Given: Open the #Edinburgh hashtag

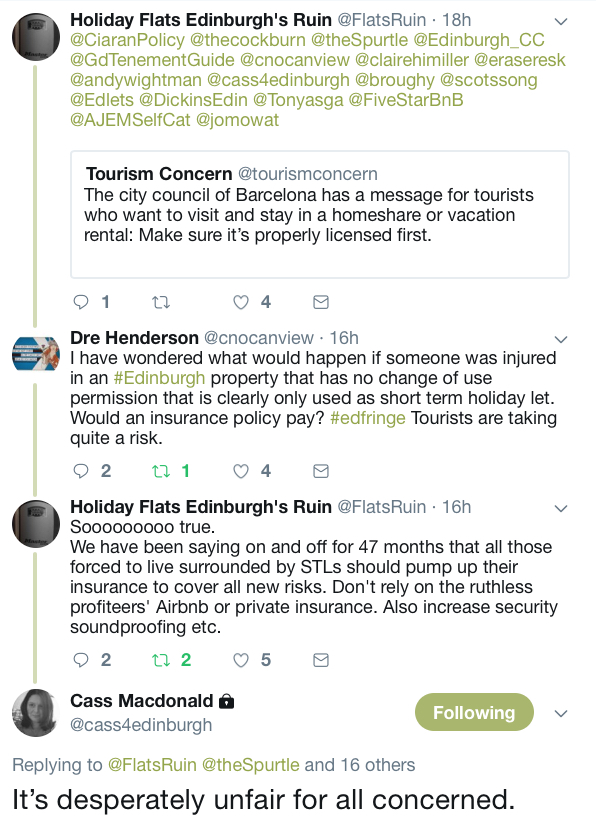Looking at the screenshot, I should point(159,378).
